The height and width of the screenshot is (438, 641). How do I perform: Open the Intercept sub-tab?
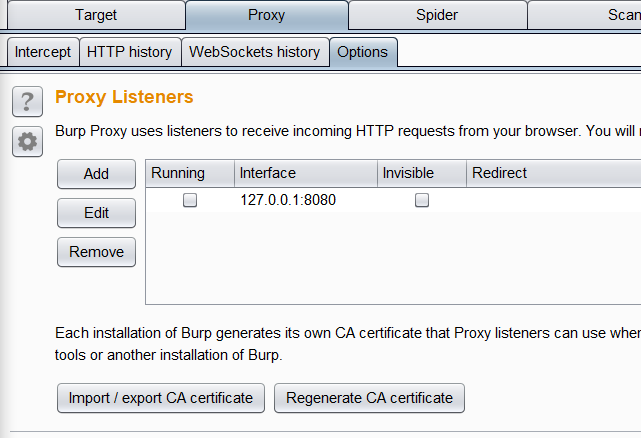click(43, 52)
